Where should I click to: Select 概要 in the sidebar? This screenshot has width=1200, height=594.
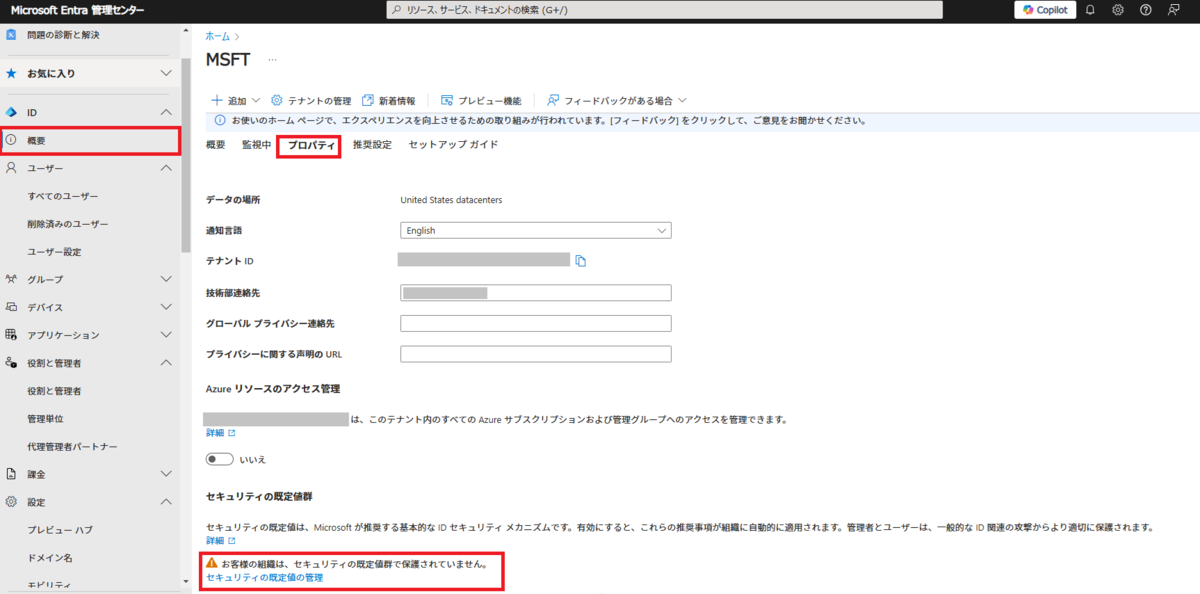(x=91, y=140)
